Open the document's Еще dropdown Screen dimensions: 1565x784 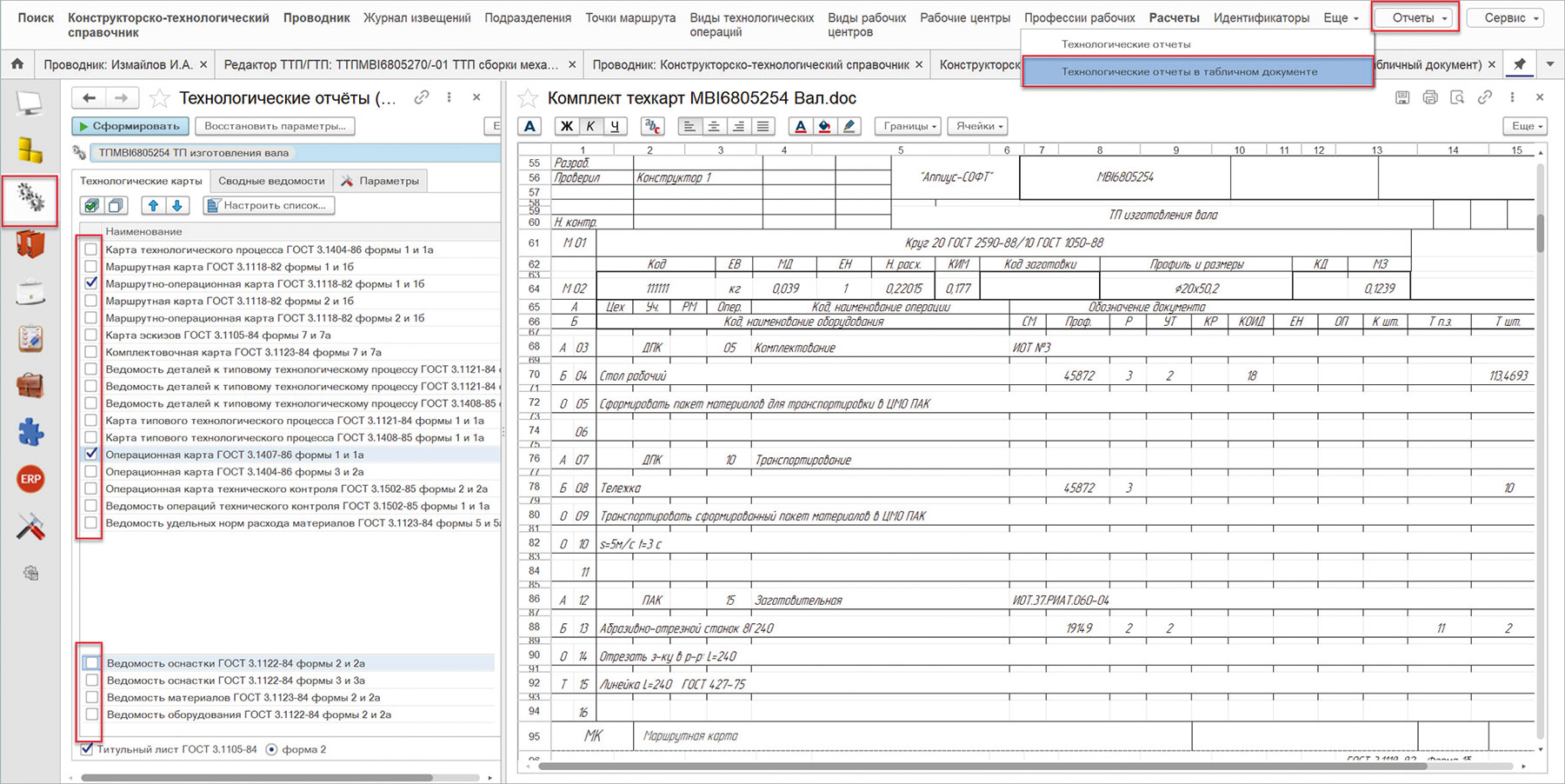pyautogui.click(x=1526, y=126)
